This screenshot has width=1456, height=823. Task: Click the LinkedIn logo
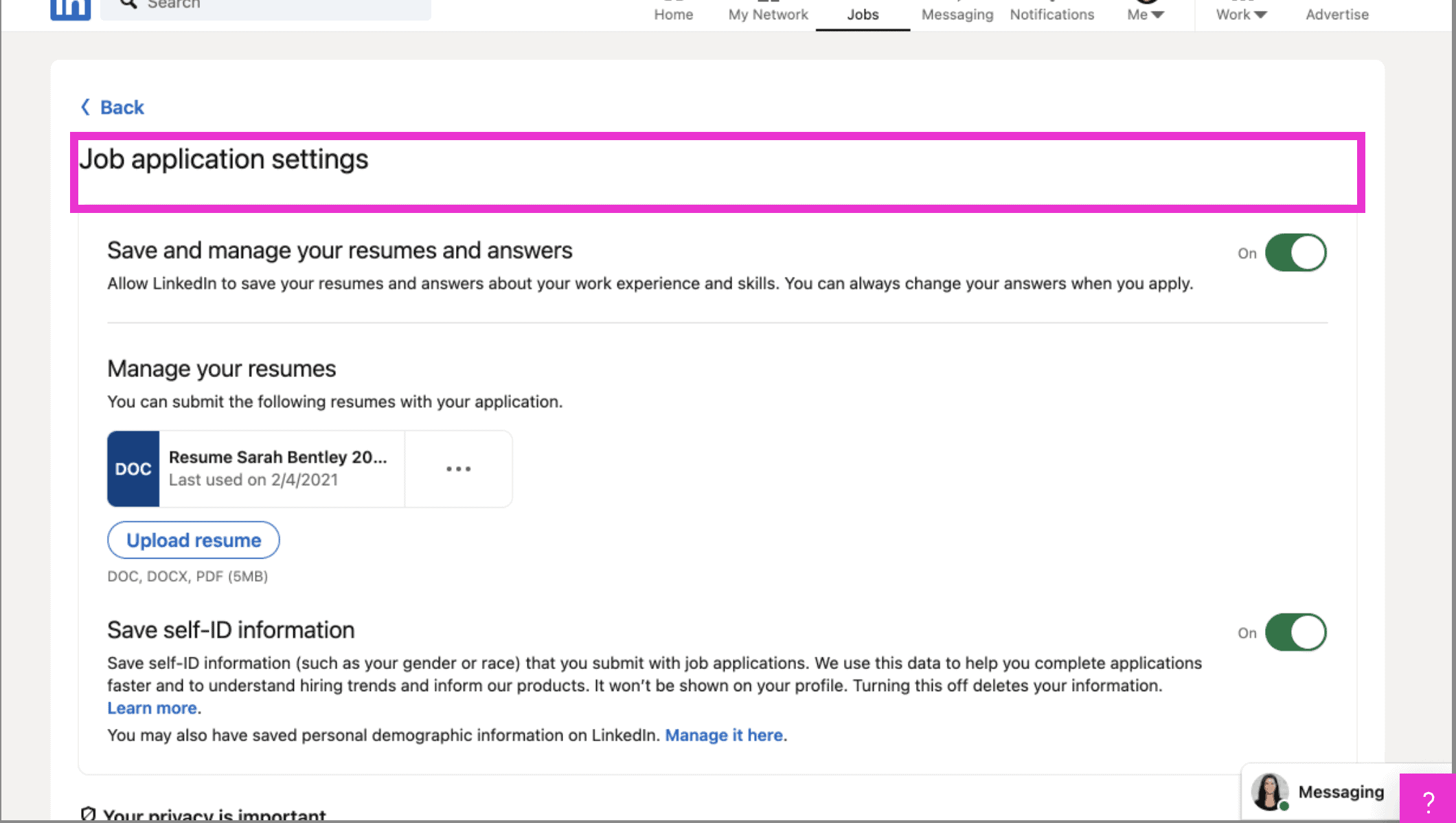[69, 8]
